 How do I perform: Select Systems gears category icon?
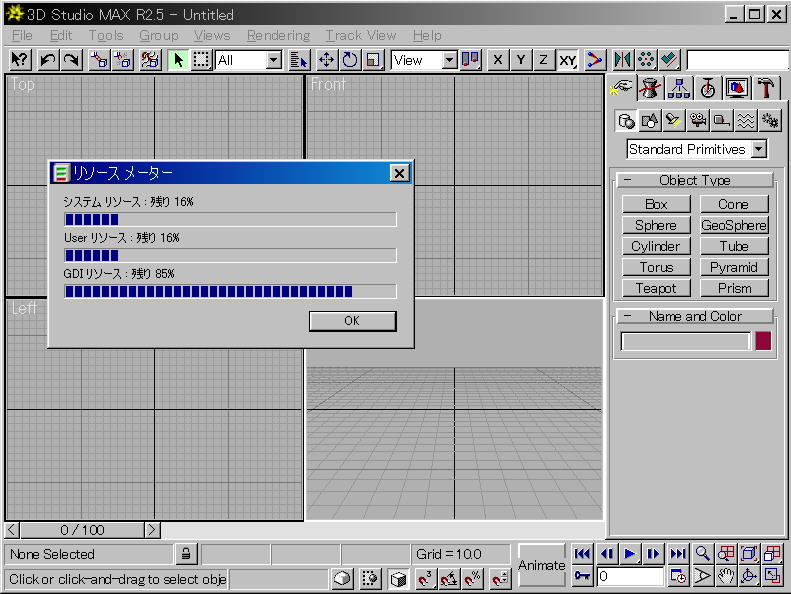tap(770, 121)
